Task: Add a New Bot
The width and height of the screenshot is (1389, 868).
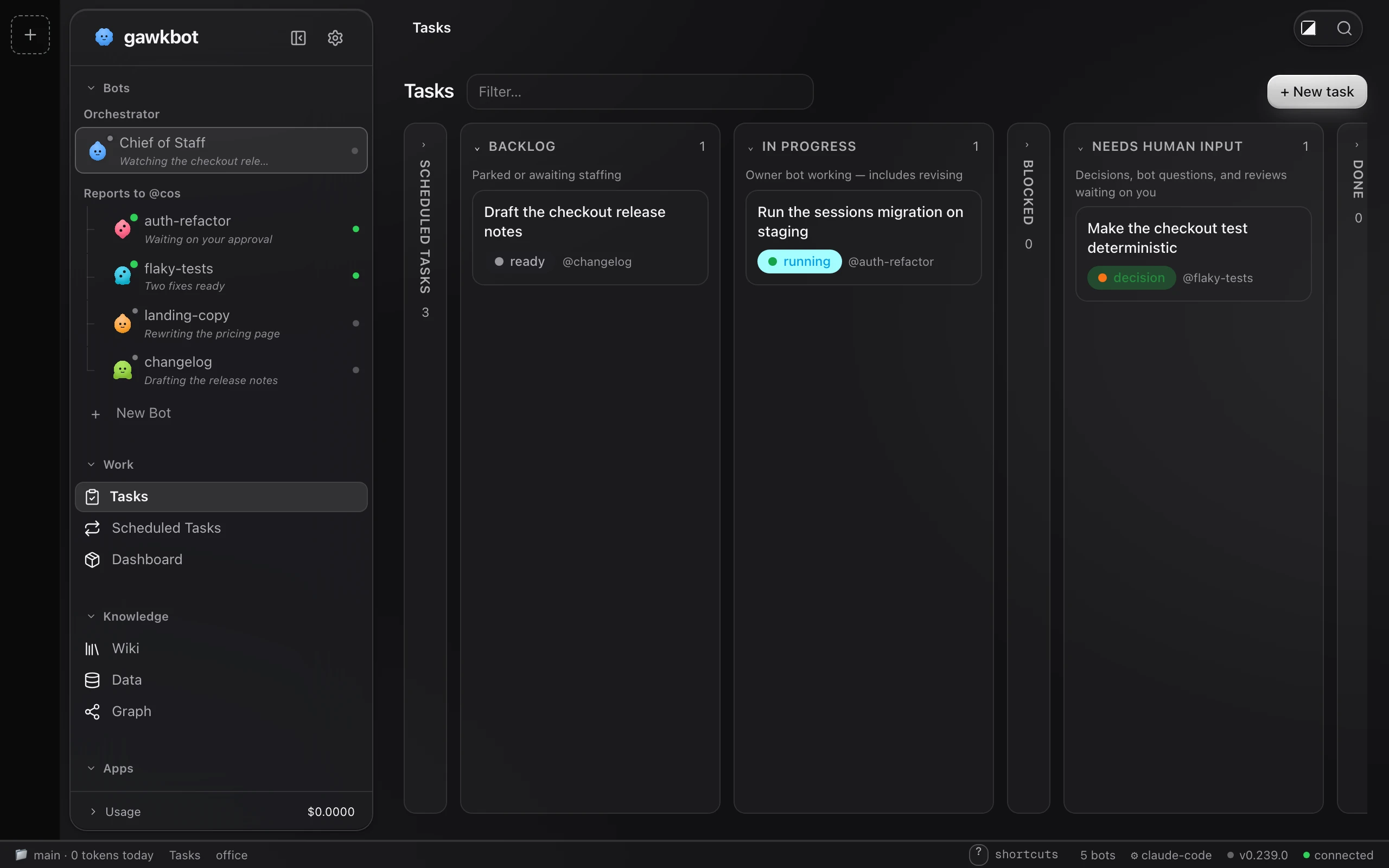Action: 221,413
